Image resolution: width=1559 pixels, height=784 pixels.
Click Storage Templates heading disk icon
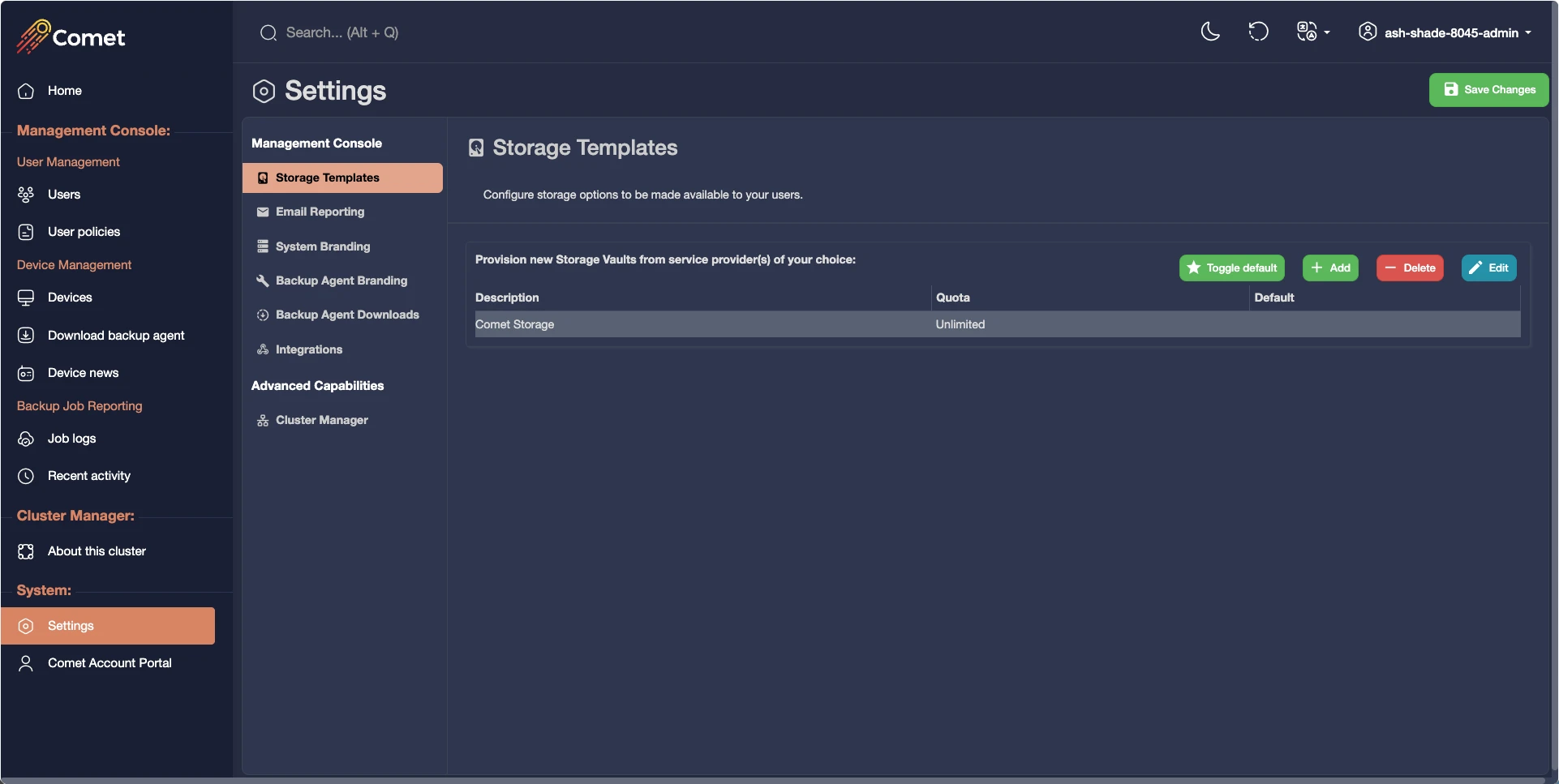[x=476, y=148]
